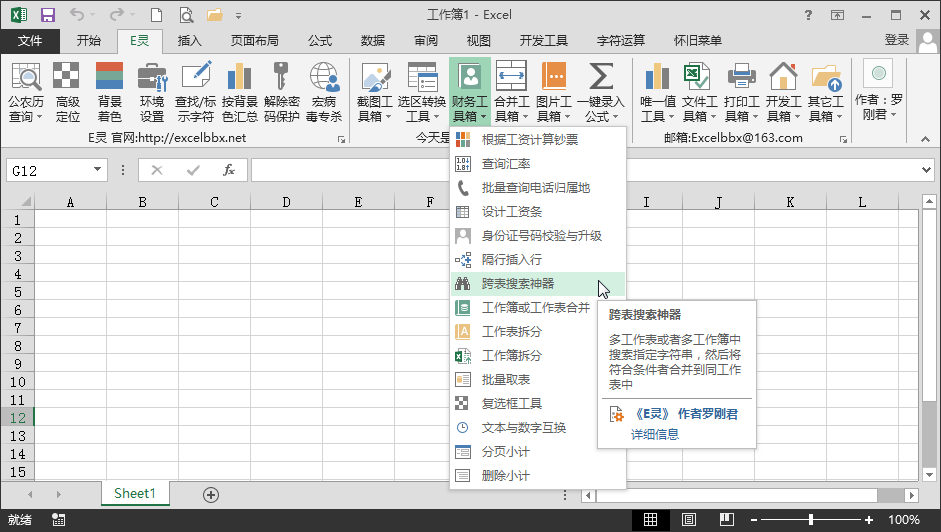Adjust the zoom slider handle
Viewport: 941px width, 532px height.
(811, 519)
